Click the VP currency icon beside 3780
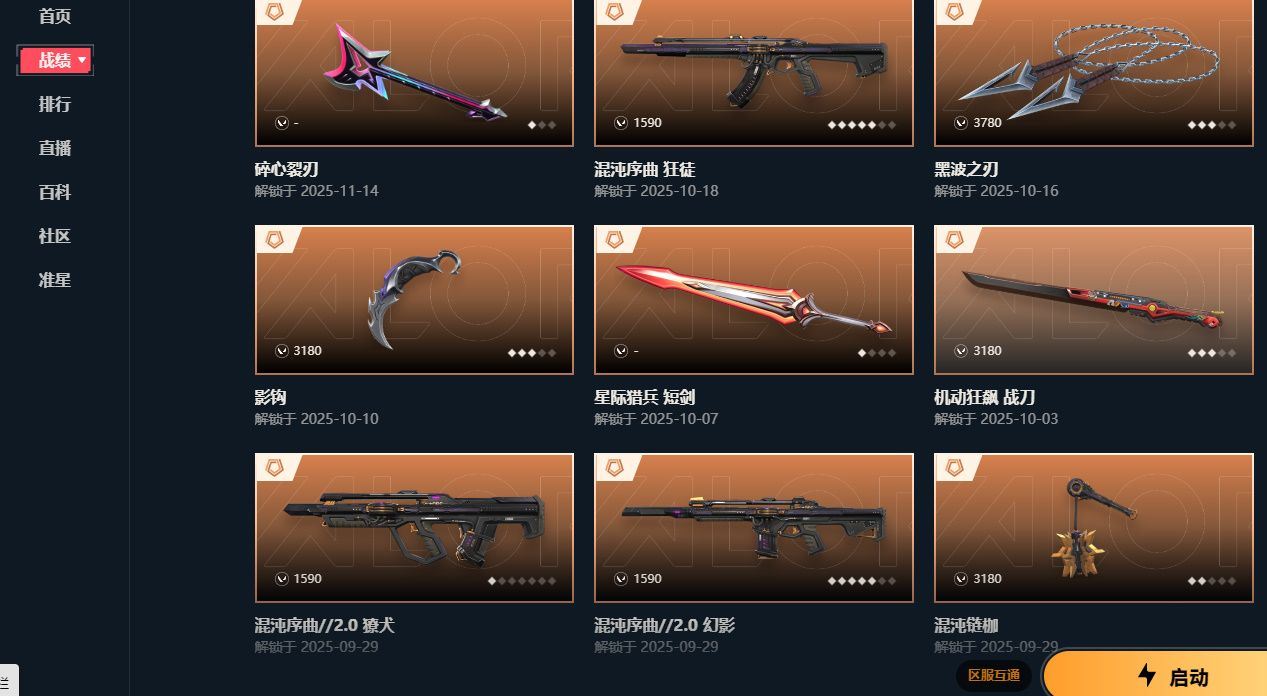Image resolution: width=1267 pixels, height=696 pixels. tap(961, 123)
